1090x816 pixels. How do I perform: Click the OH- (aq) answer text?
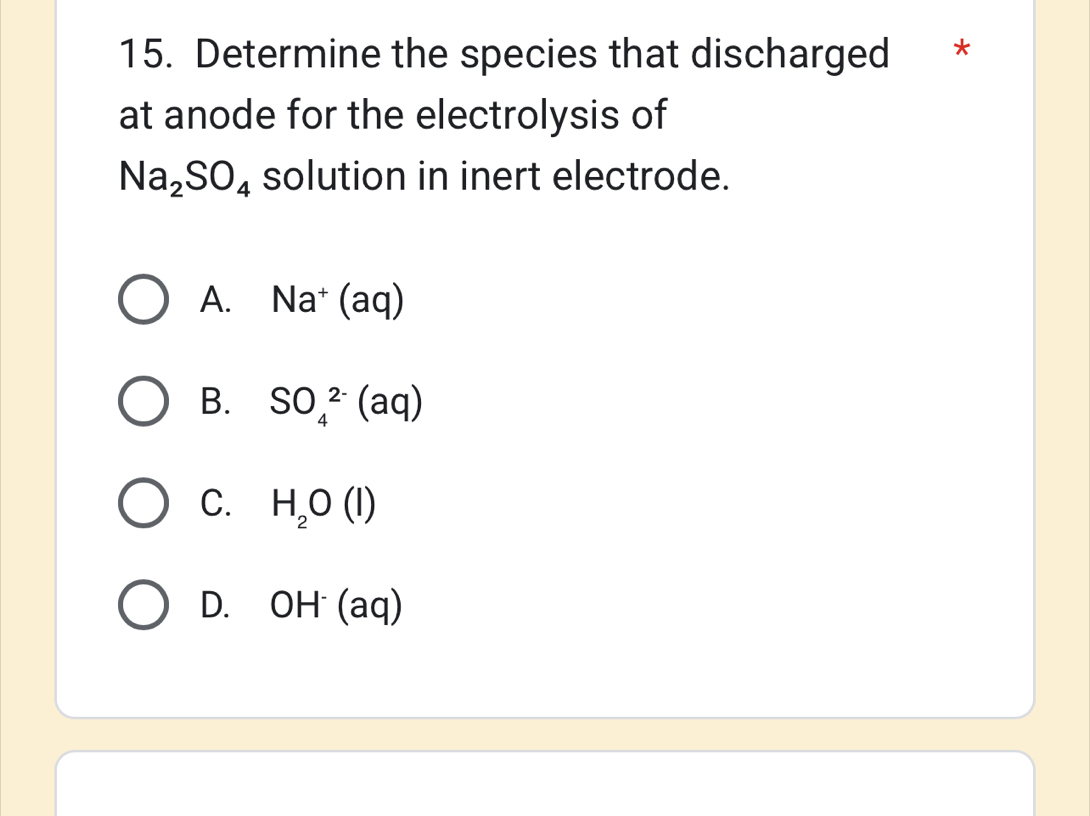click(335, 605)
